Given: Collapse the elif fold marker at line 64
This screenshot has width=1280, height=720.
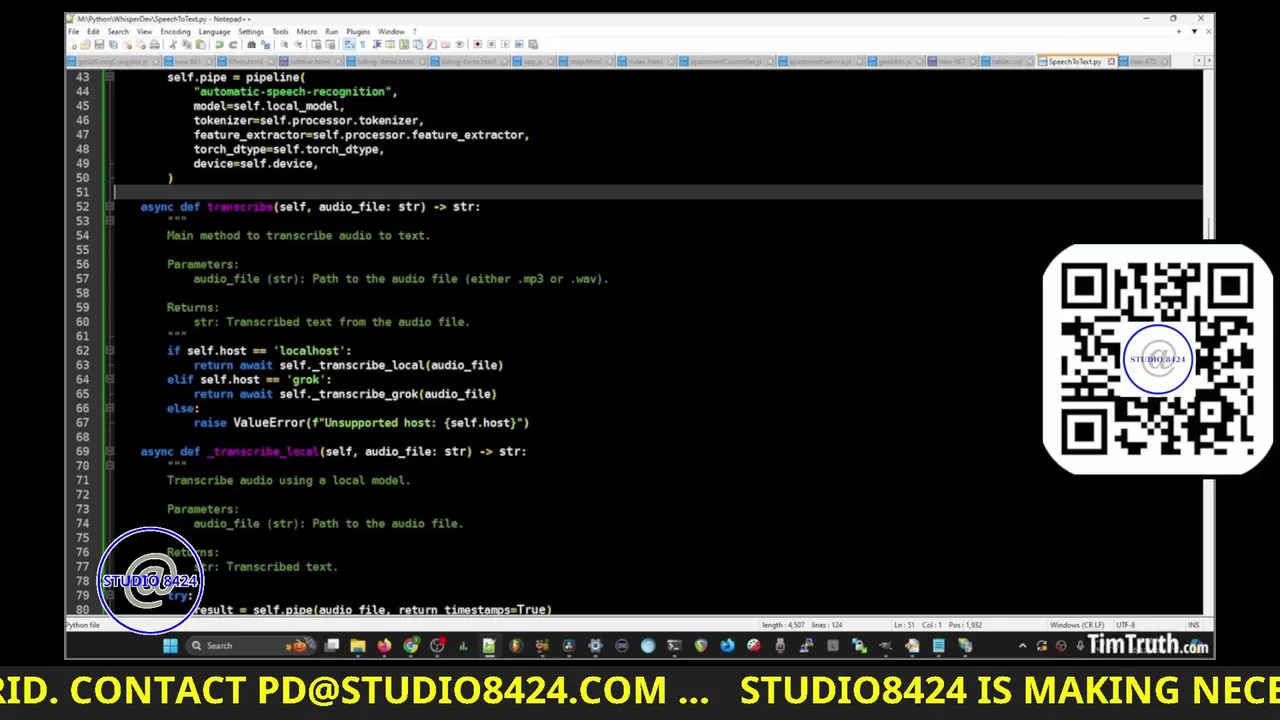Looking at the screenshot, I should [x=110, y=380].
